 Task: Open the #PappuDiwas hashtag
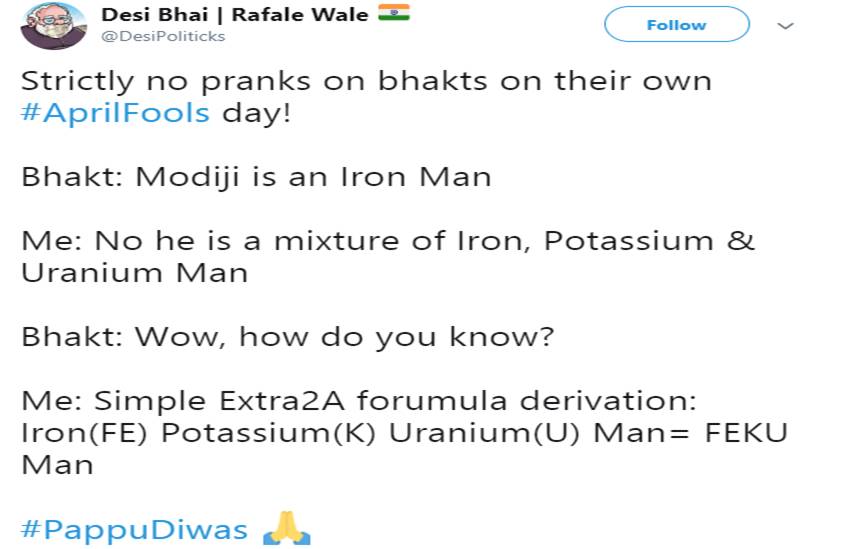pos(134,529)
